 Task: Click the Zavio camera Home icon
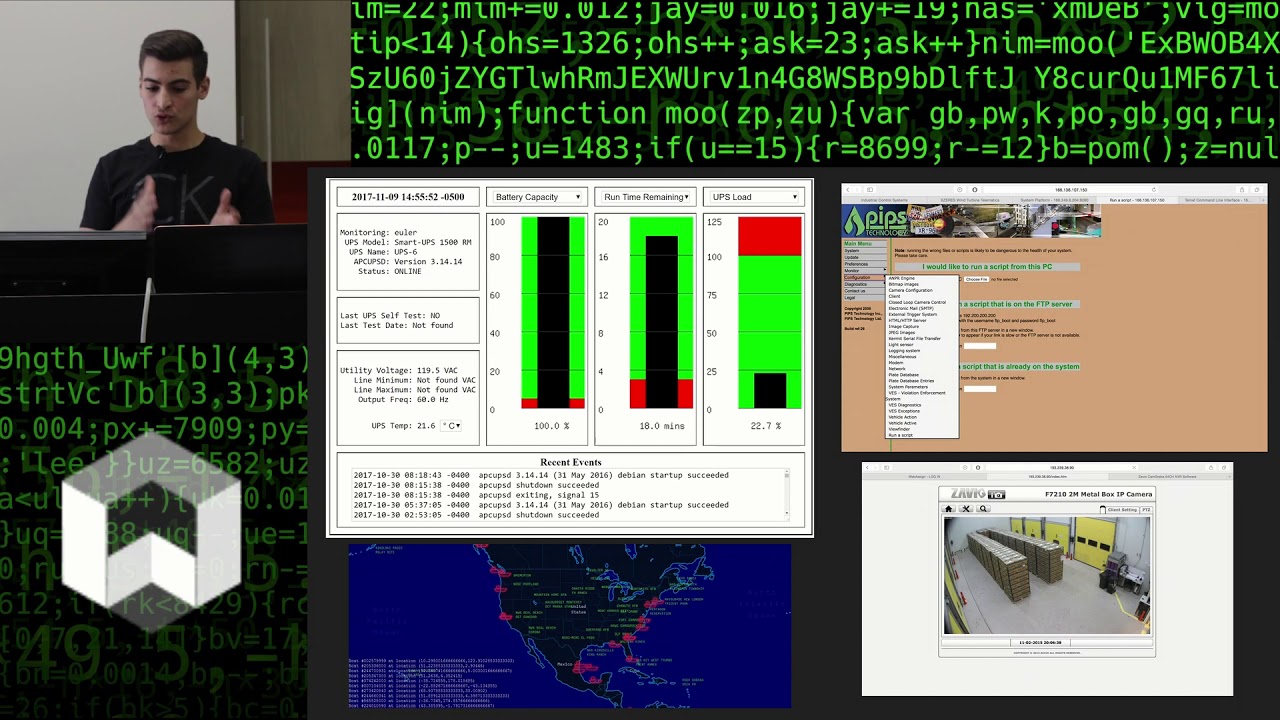click(950, 509)
